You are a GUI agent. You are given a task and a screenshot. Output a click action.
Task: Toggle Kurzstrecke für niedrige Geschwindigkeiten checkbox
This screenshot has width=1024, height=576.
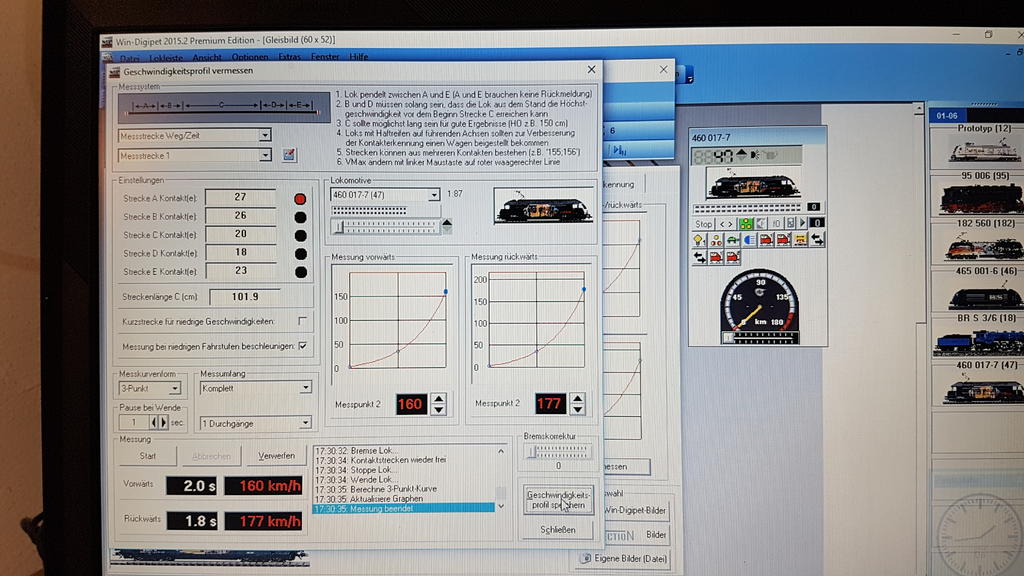pyautogui.click(x=302, y=321)
